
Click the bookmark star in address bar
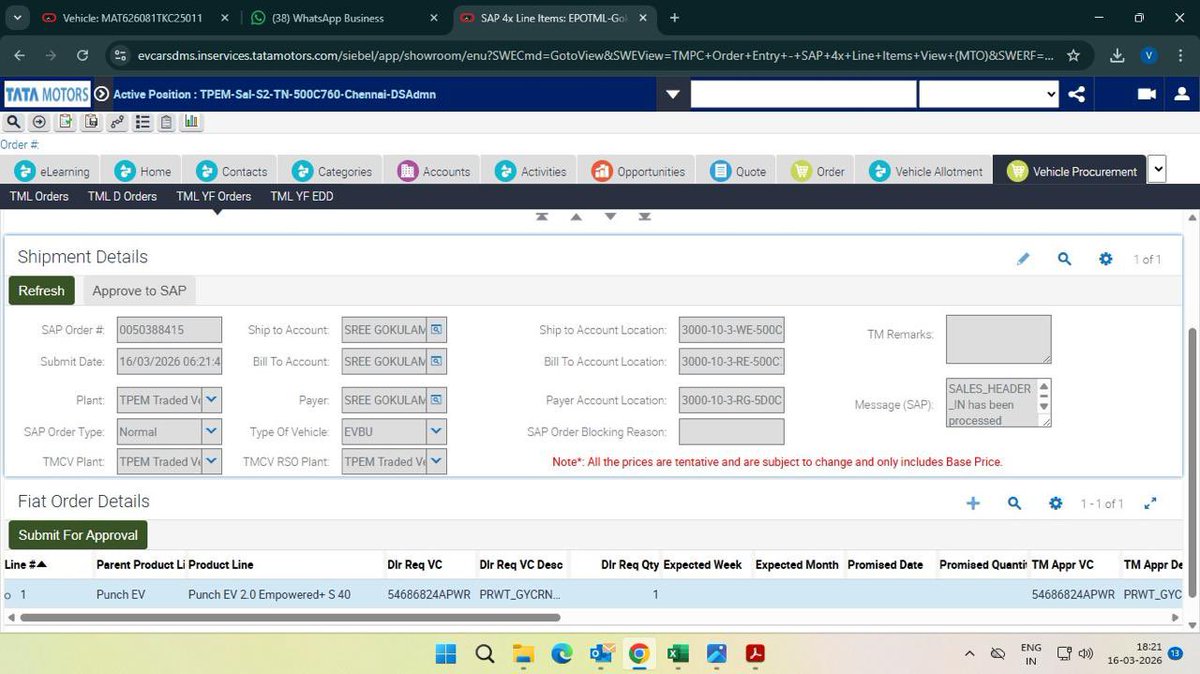coord(1073,56)
